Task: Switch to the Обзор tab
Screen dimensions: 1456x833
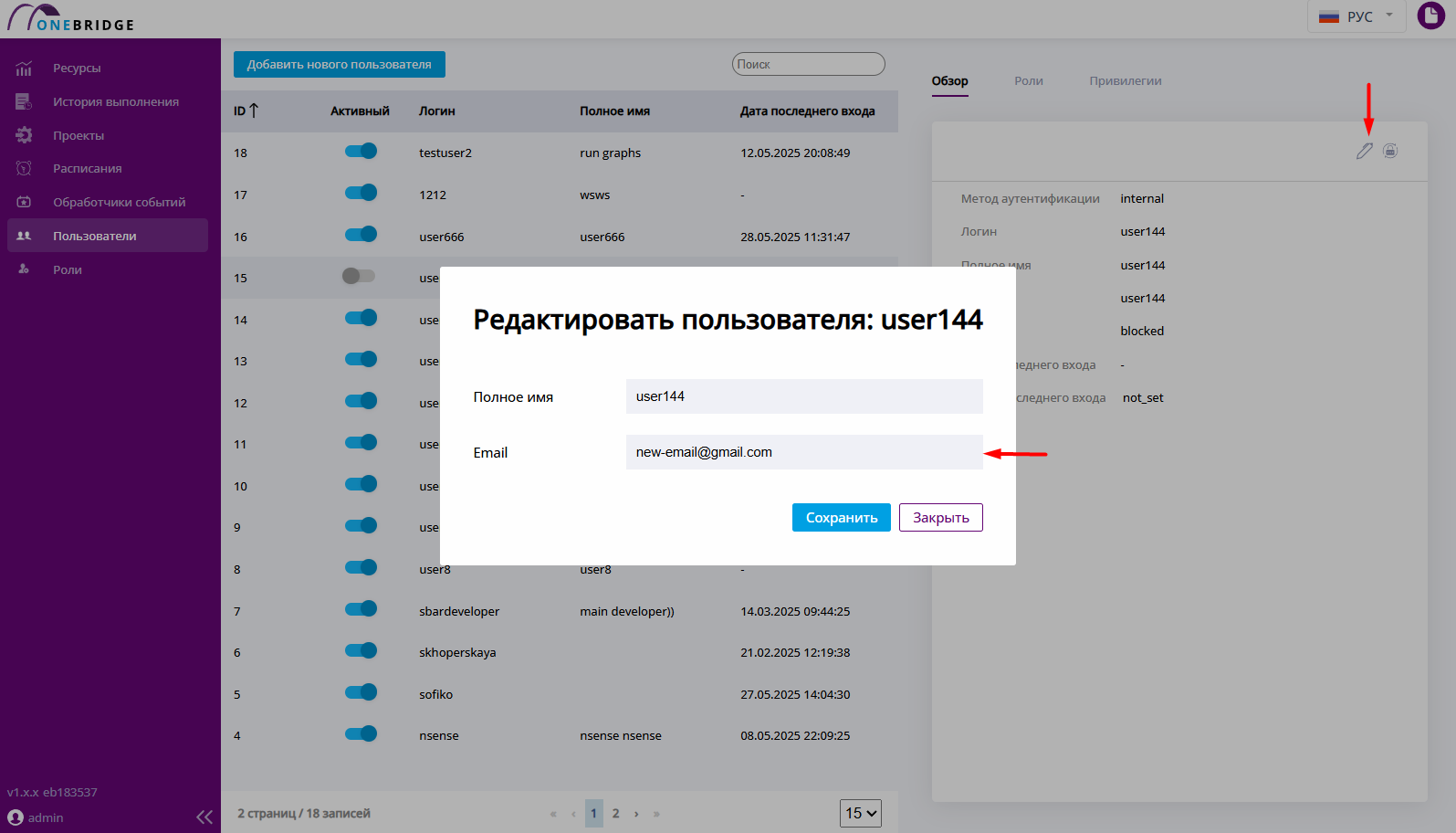Action: click(949, 81)
